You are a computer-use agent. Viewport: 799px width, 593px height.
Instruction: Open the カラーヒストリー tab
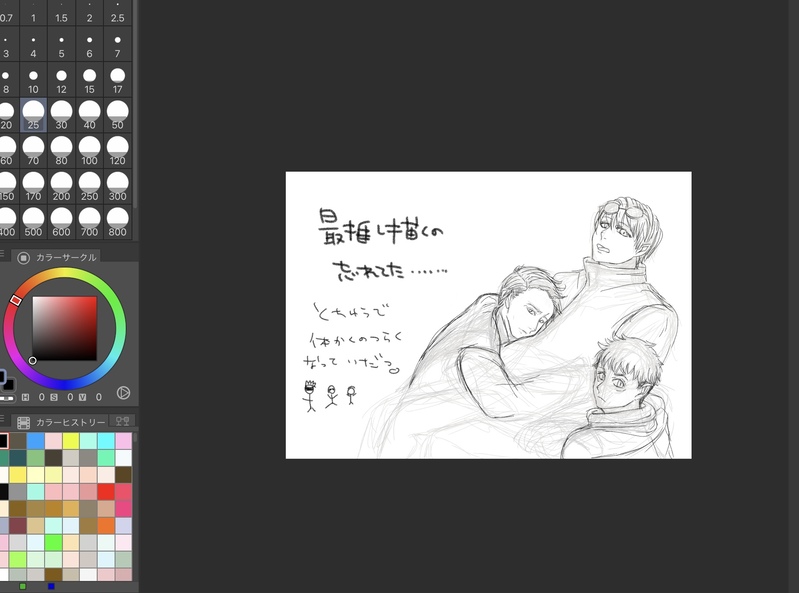pyautogui.click(x=60, y=422)
